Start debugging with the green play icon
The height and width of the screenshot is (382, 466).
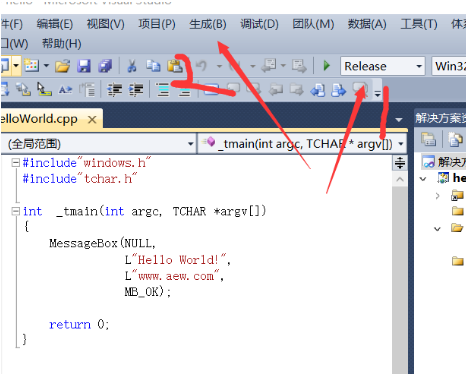pos(327,66)
